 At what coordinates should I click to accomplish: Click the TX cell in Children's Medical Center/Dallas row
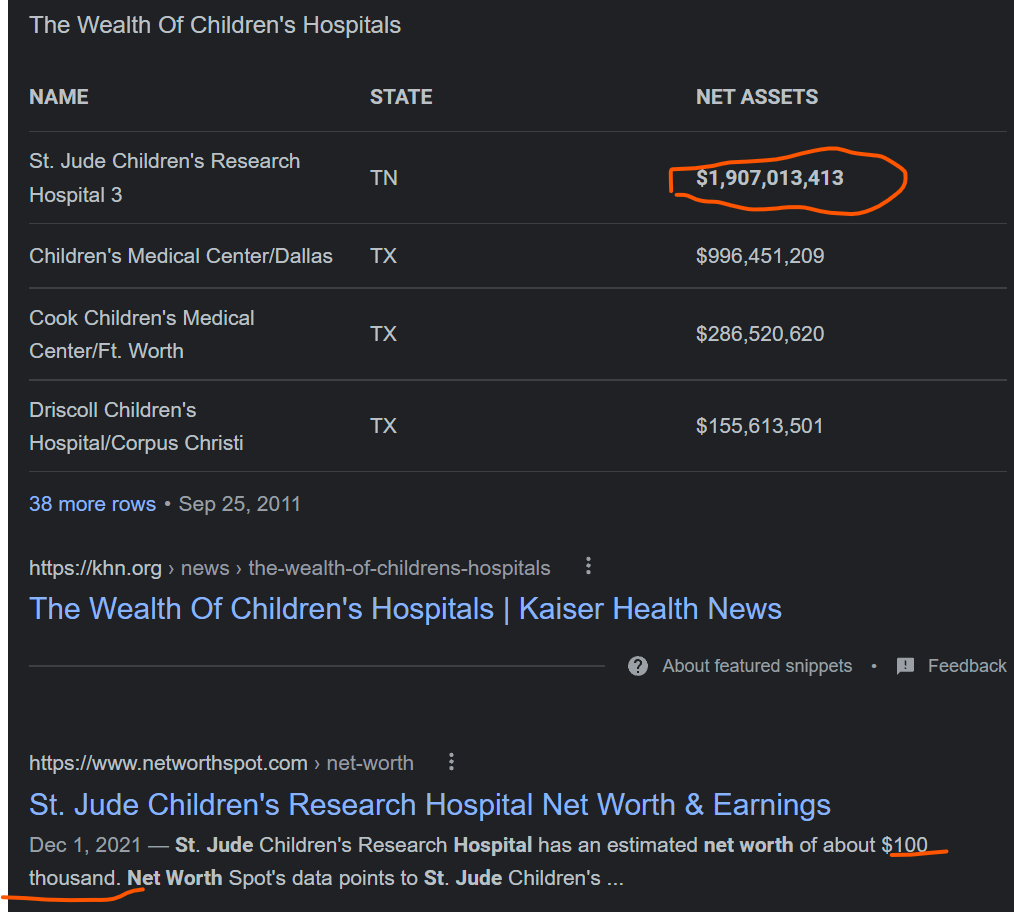coord(383,256)
